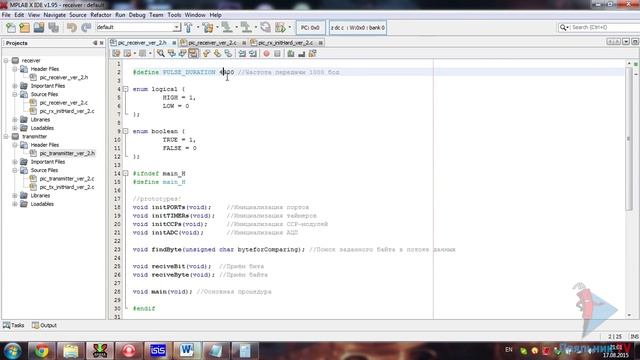The image size is (640, 360).
Task: Open the Navigate menu
Action: click(54, 15)
